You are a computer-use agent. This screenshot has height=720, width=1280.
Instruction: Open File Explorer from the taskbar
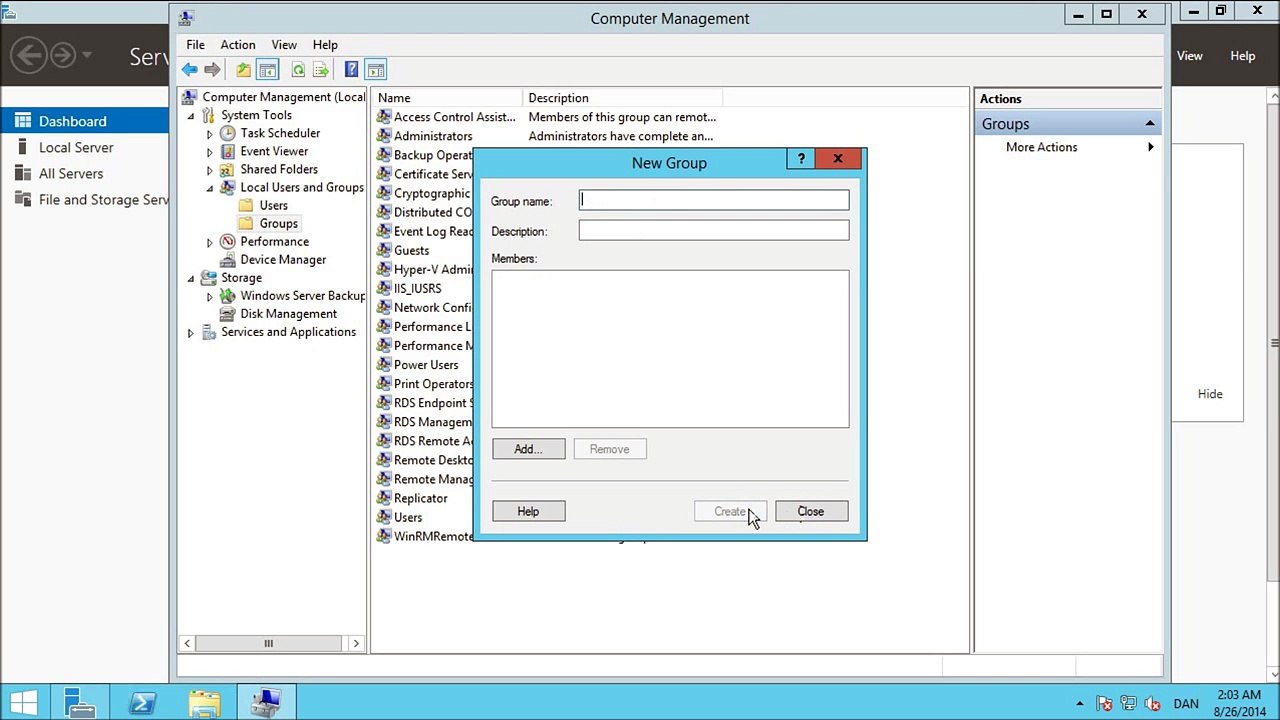pyautogui.click(x=204, y=703)
